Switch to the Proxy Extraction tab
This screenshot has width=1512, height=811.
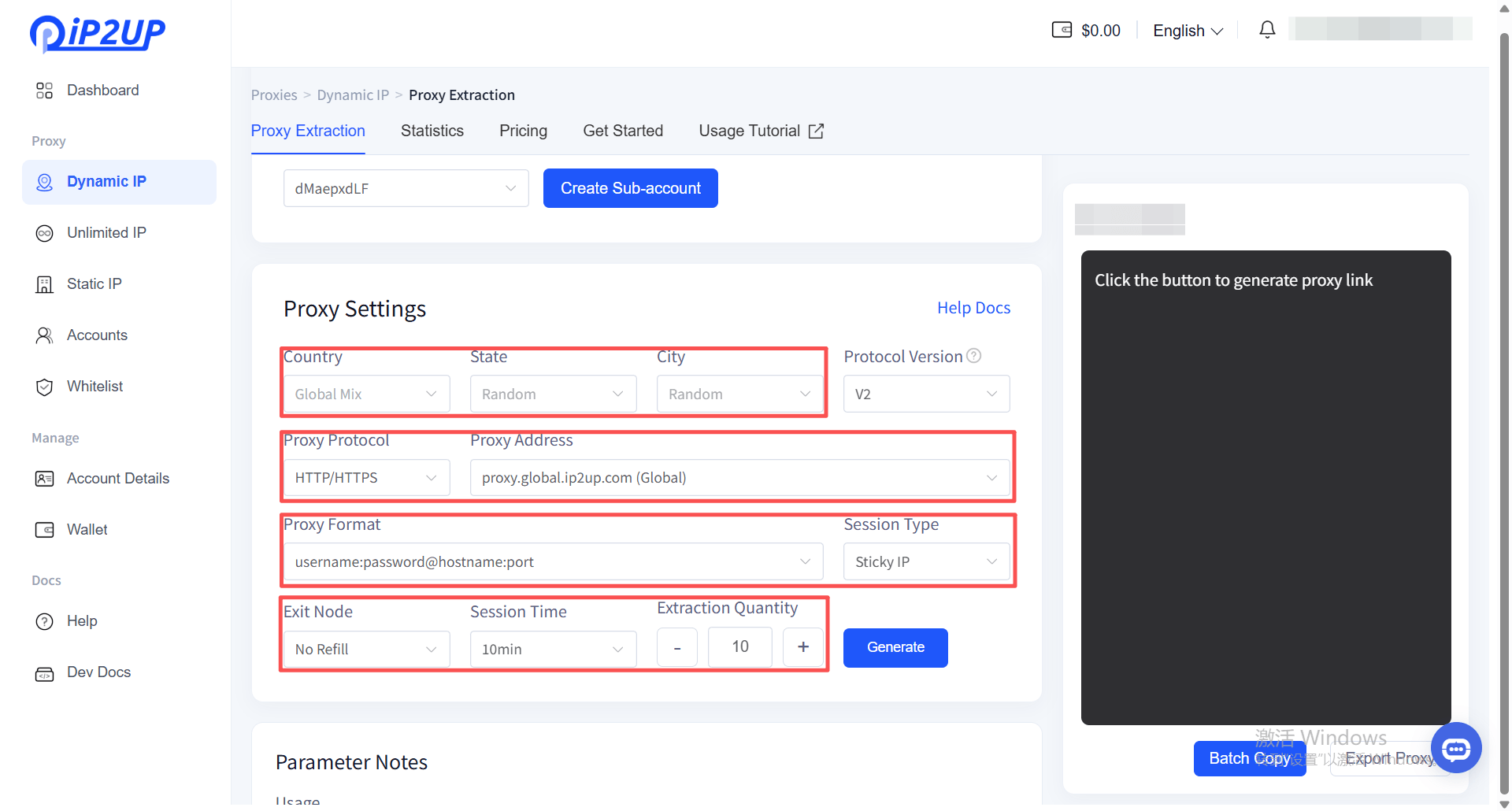(x=308, y=131)
